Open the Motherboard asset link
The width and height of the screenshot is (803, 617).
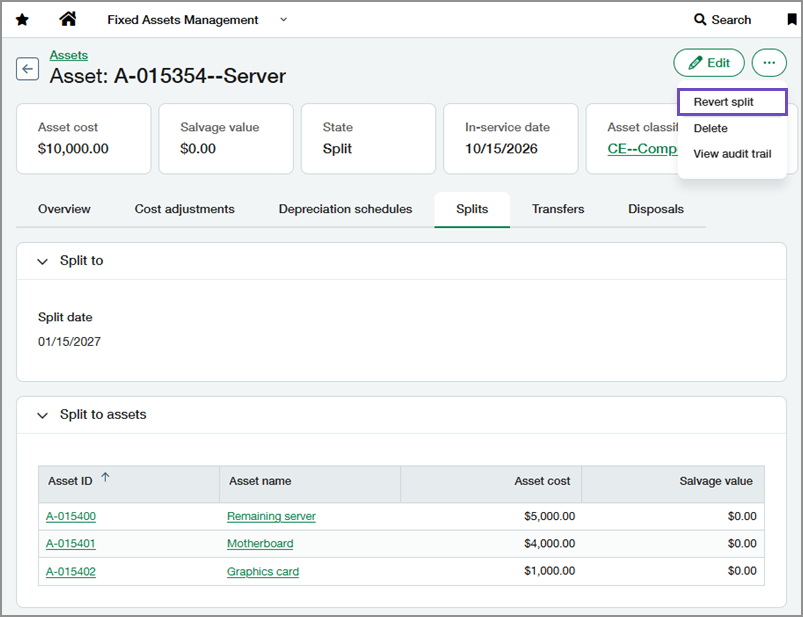(260, 543)
